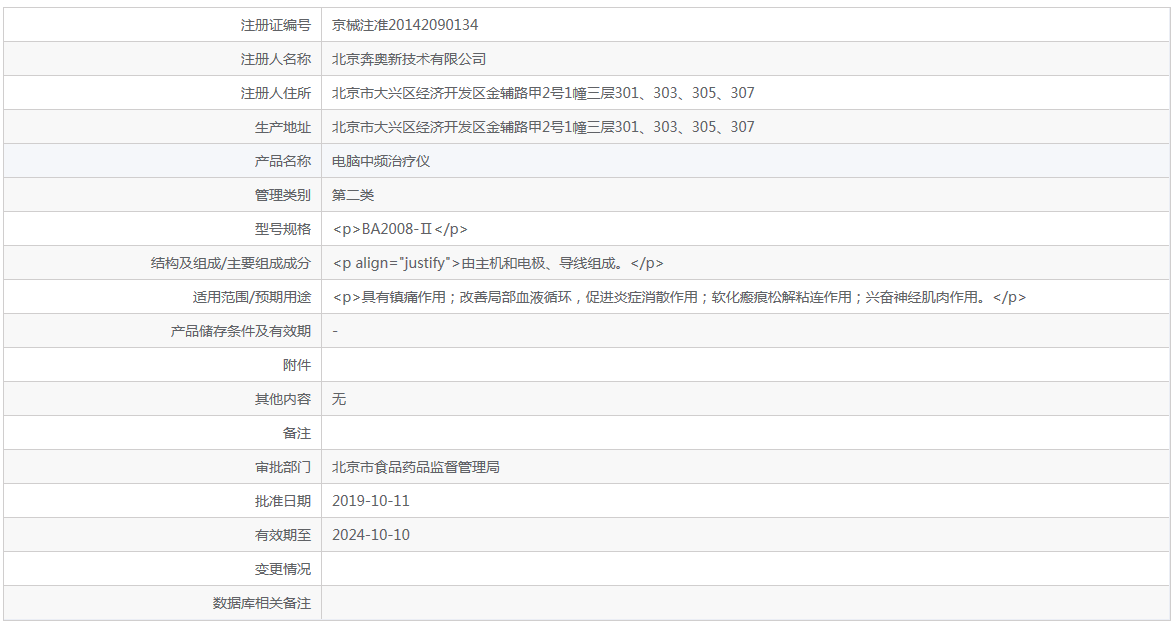Image resolution: width=1171 pixels, height=624 pixels.
Task: Select the 适用范围/预期用途 description text
Action: [677, 296]
